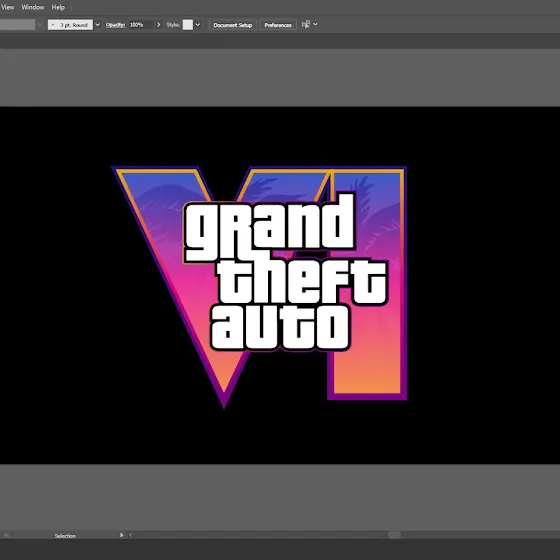Viewport: 560px width, 560px height.
Task: Open the Help menu
Action: click(58, 7)
